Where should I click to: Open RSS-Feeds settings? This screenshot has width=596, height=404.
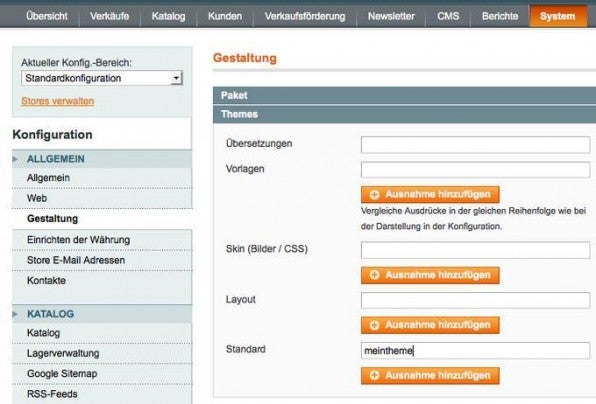102,394
